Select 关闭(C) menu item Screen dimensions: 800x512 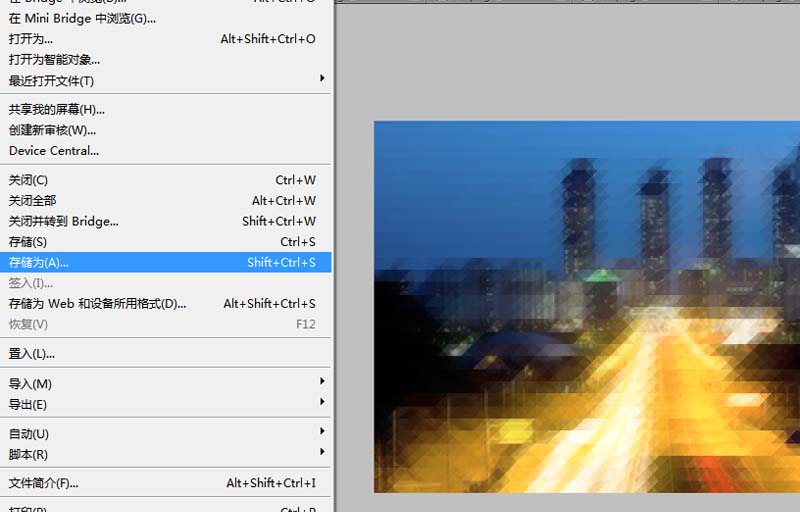tap(165, 180)
